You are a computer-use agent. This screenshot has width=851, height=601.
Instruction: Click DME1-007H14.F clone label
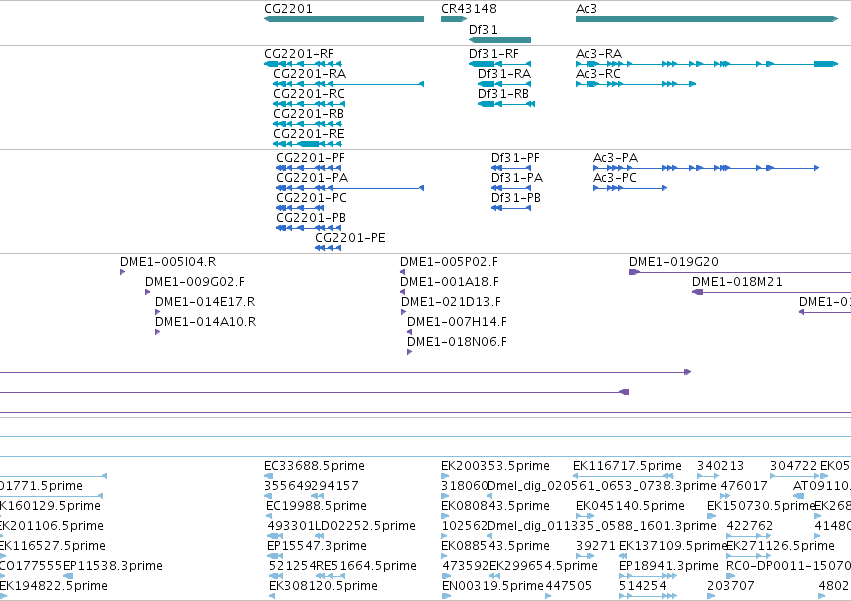click(457, 321)
